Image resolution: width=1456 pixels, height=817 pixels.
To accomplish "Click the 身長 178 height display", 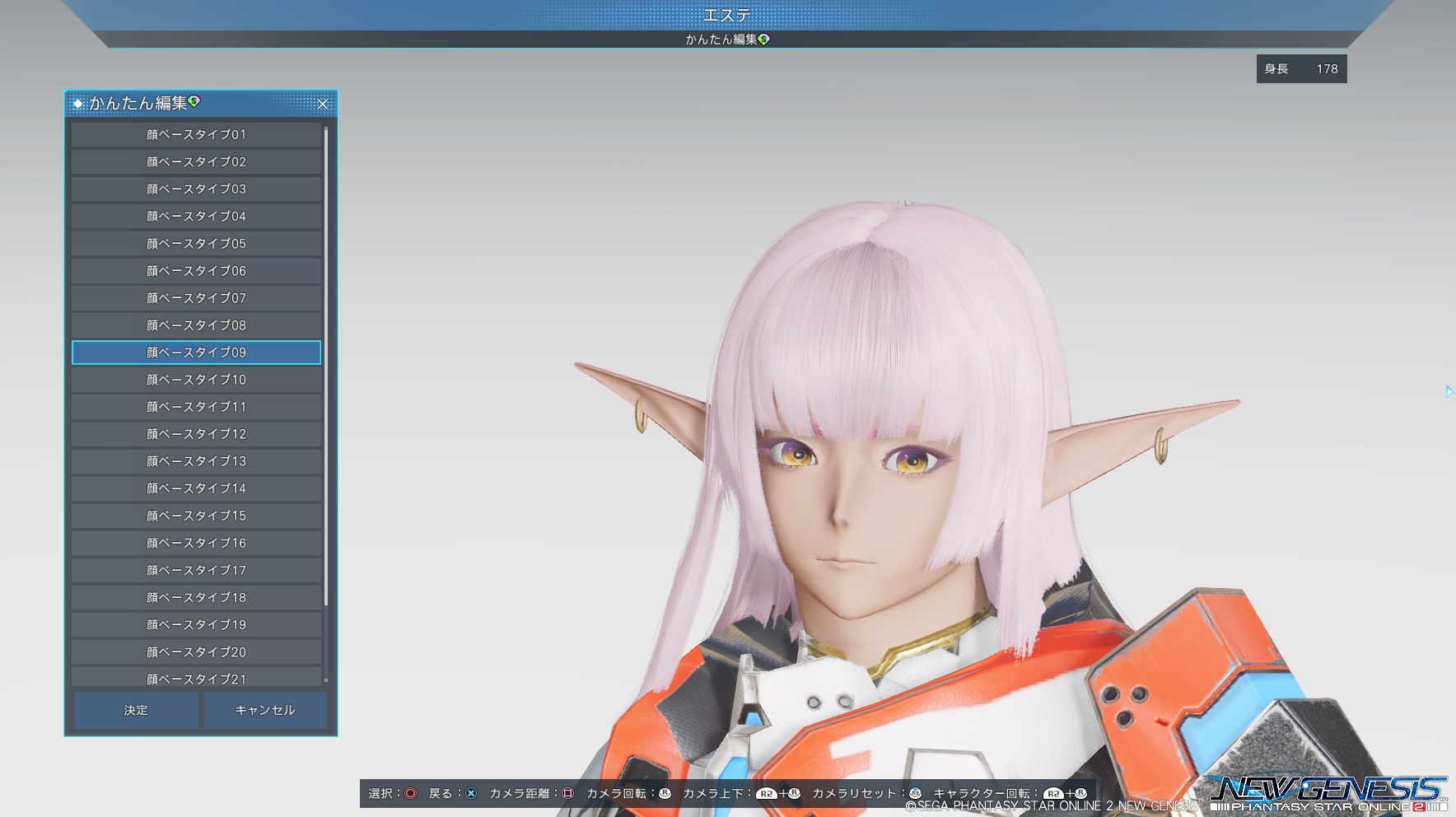I will [1301, 69].
